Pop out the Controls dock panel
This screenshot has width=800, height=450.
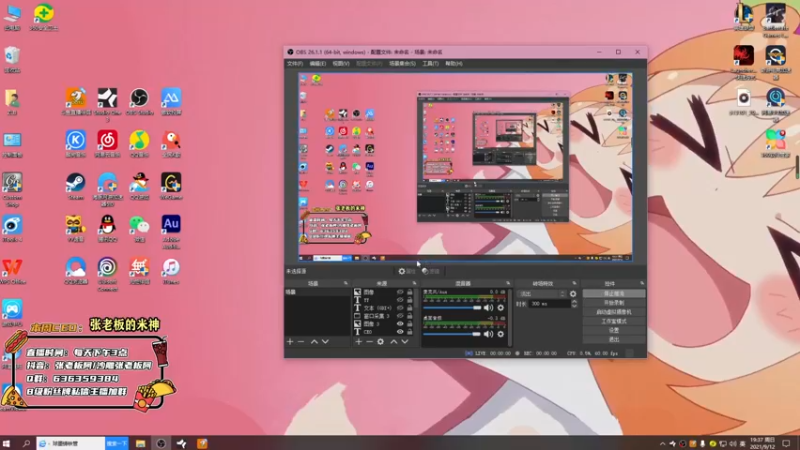coord(641,283)
